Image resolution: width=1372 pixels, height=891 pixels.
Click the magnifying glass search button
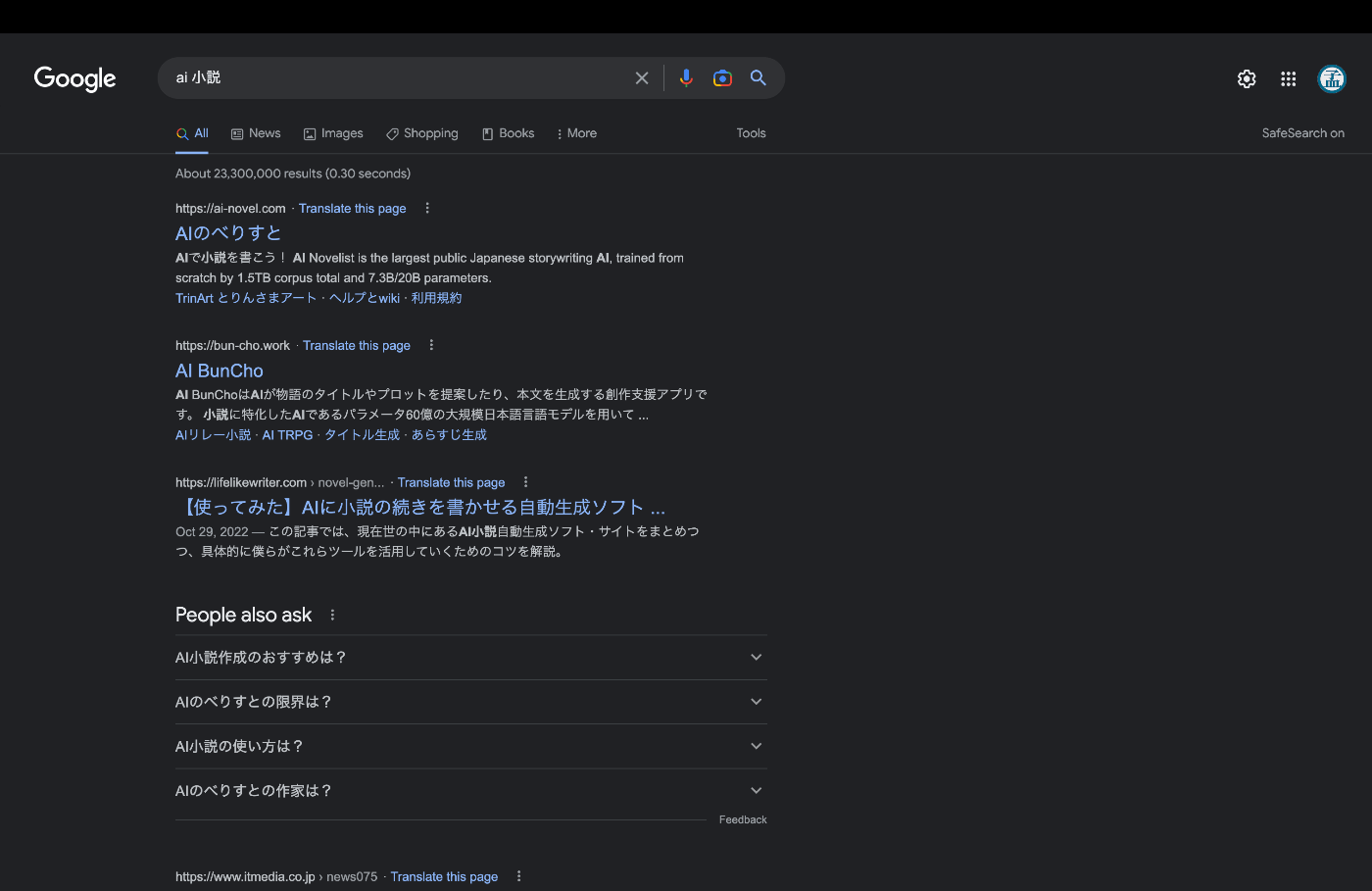pos(759,77)
